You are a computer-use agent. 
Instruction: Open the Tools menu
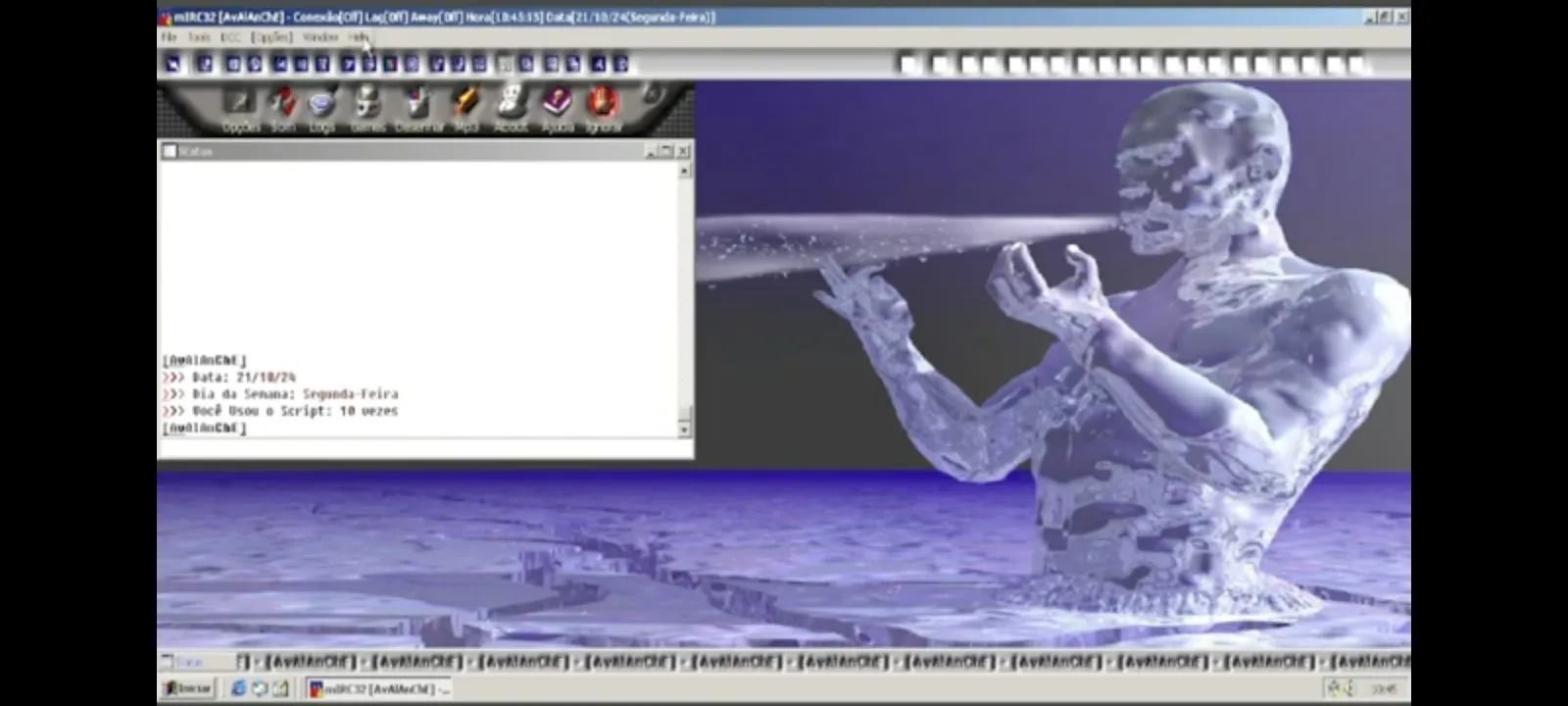199,37
